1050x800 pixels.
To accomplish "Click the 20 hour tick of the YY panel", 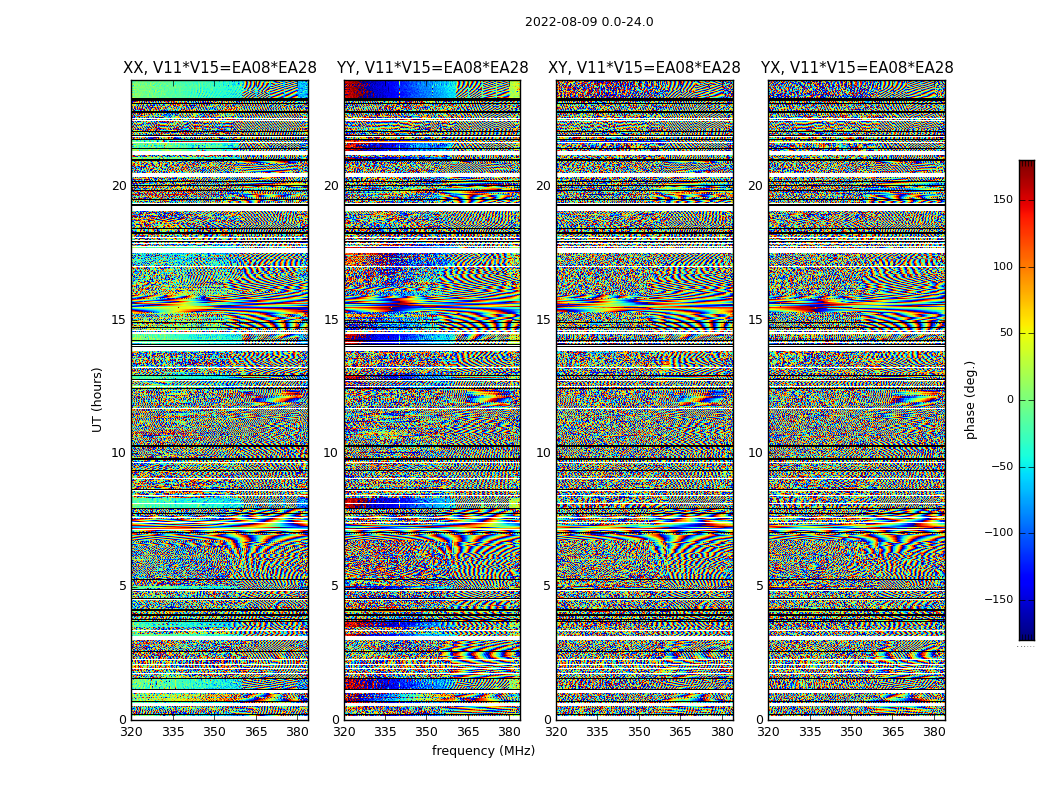I will click(x=331, y=186).
